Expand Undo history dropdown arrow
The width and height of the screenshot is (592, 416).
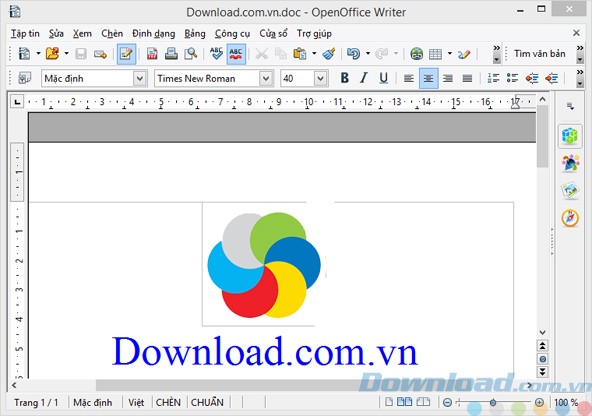coord(368,54)
